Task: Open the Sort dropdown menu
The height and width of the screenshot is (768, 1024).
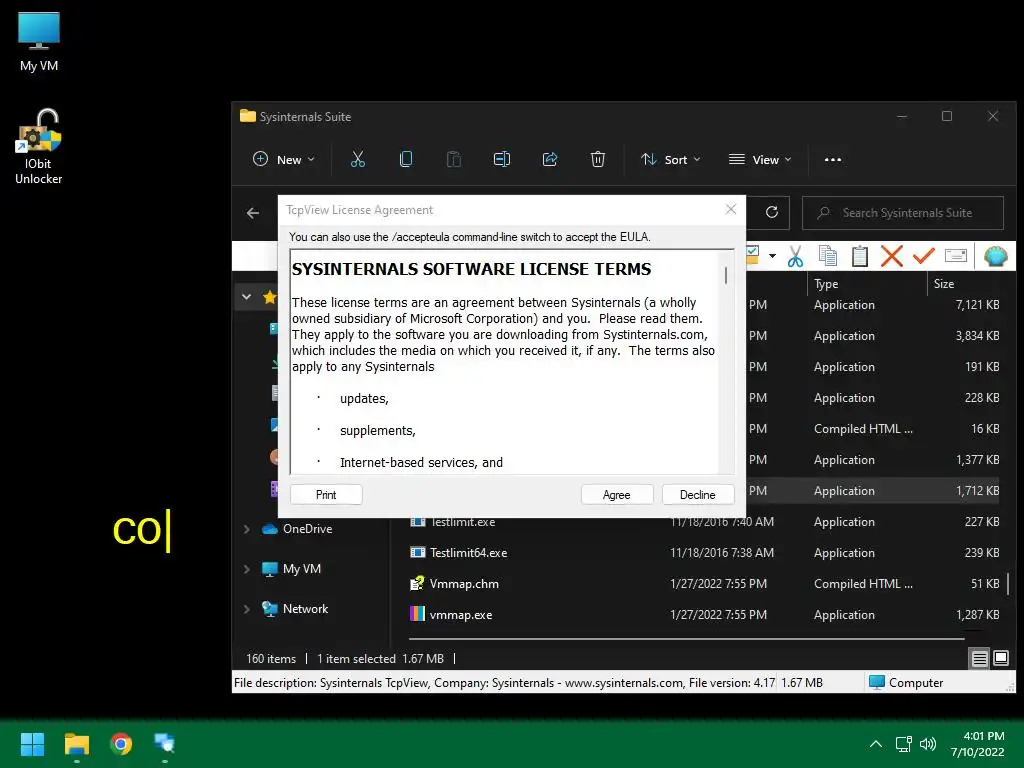Action: click(670, 159)
